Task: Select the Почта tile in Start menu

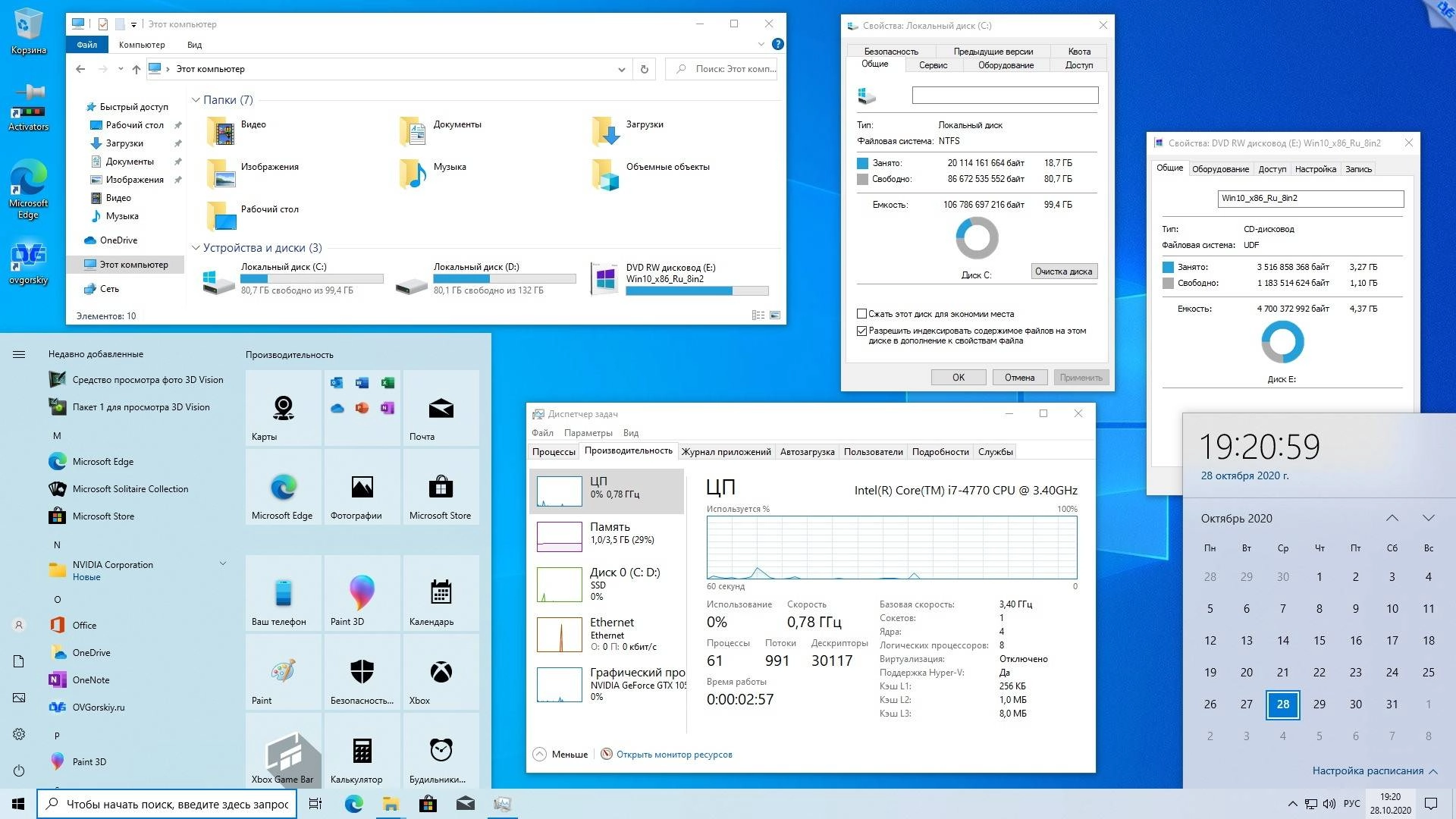Action: click(x=440, y=409)
